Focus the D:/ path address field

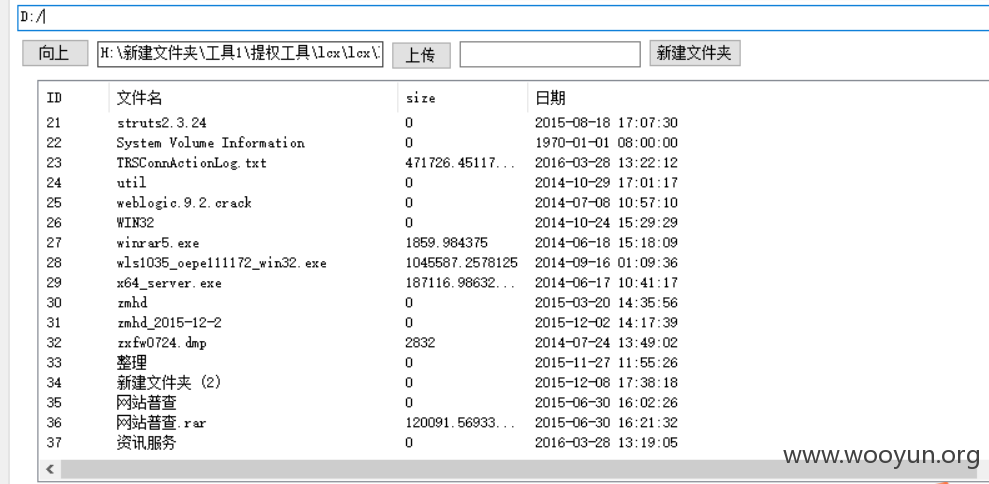click(x=503, y=18)
